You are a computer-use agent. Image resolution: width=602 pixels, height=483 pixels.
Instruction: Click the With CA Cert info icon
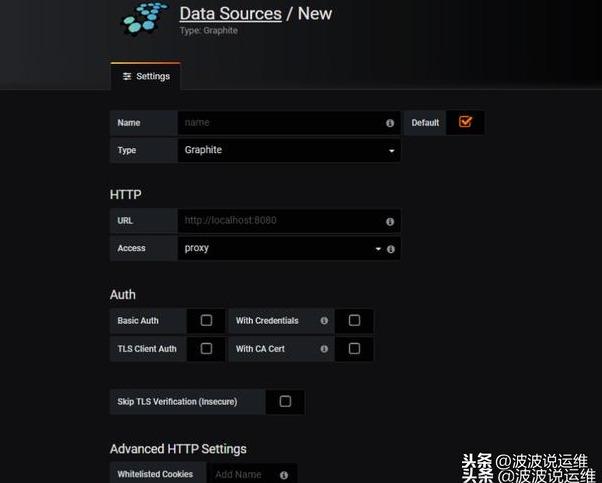coord(324,349)
